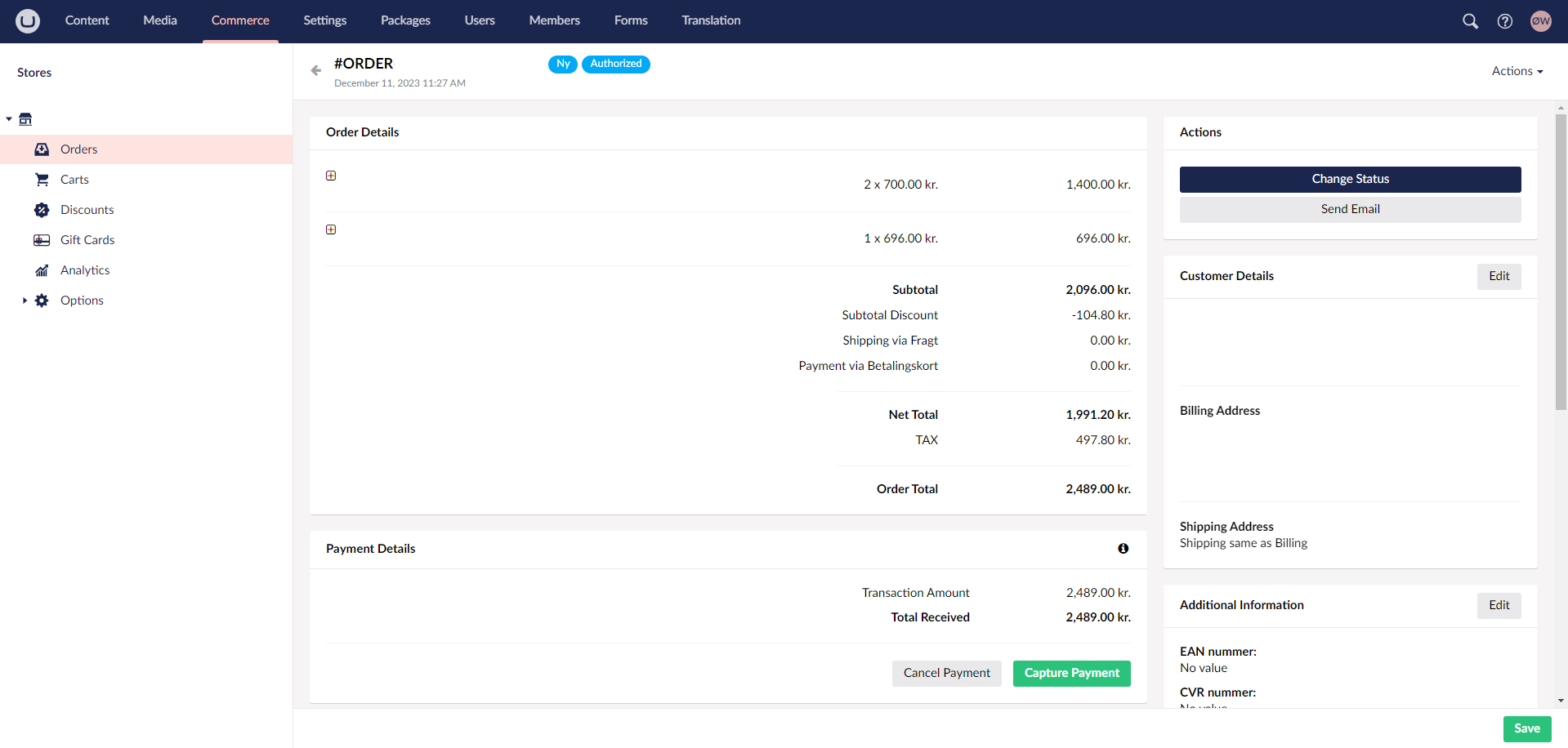The height and width of the screenshot is (748, 1568).
Task: Click the Capture Payment button
Action: [1070, 673]
